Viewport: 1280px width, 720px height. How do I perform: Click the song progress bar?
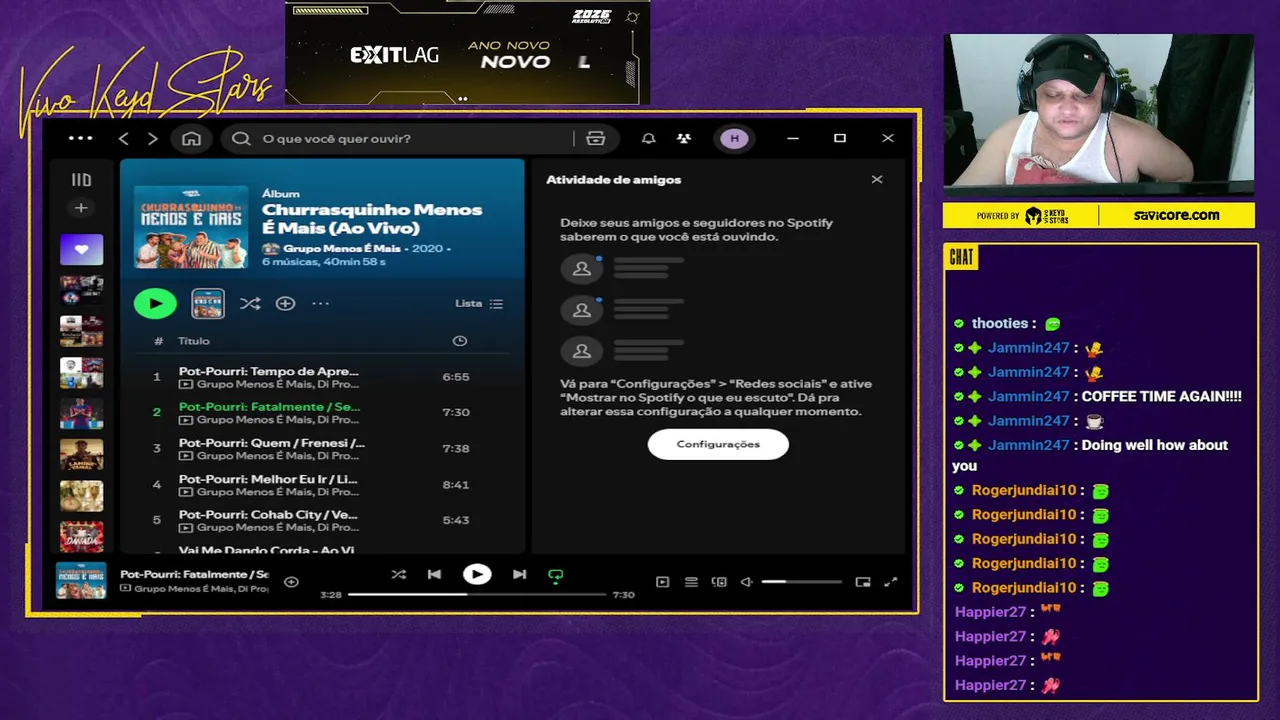pyautogui.click(x=477, y=594)
